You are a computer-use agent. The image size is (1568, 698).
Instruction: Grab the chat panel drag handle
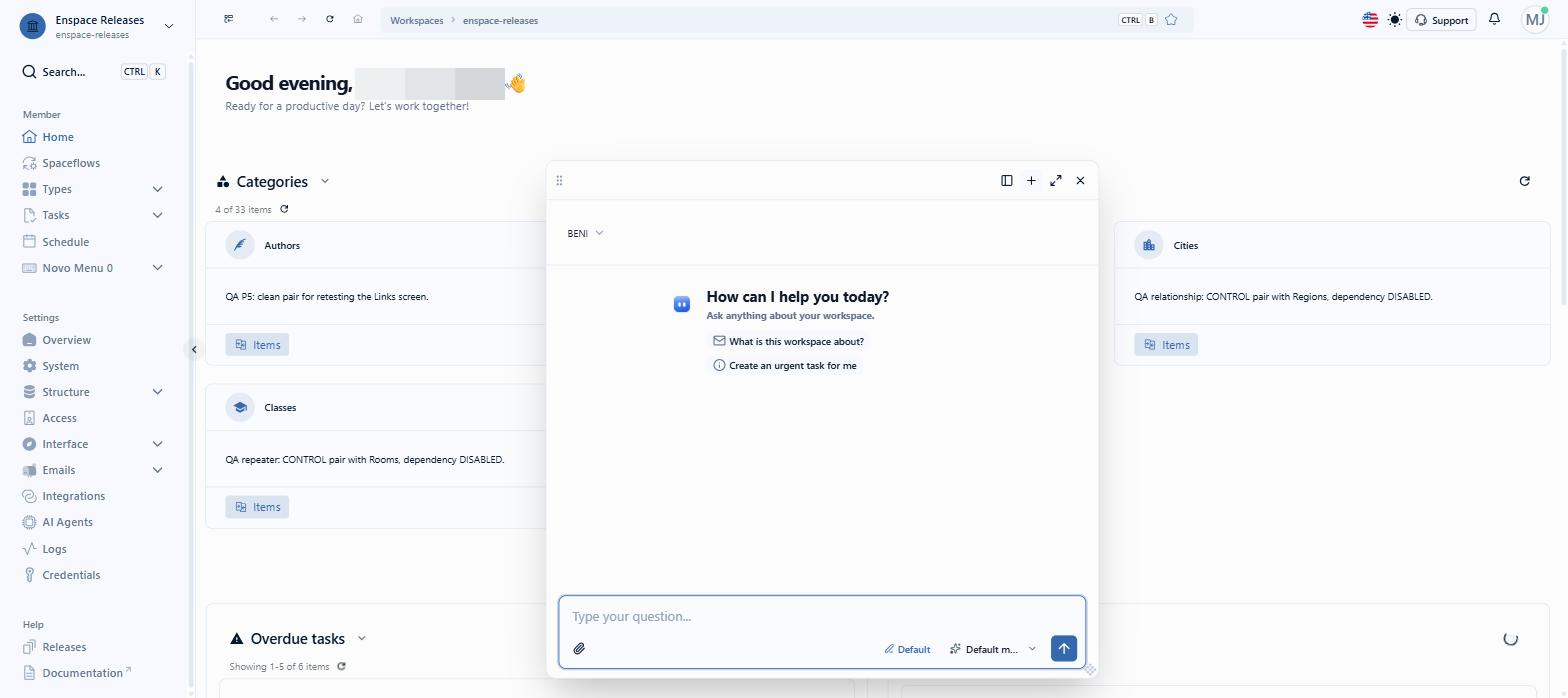(560, 181)
